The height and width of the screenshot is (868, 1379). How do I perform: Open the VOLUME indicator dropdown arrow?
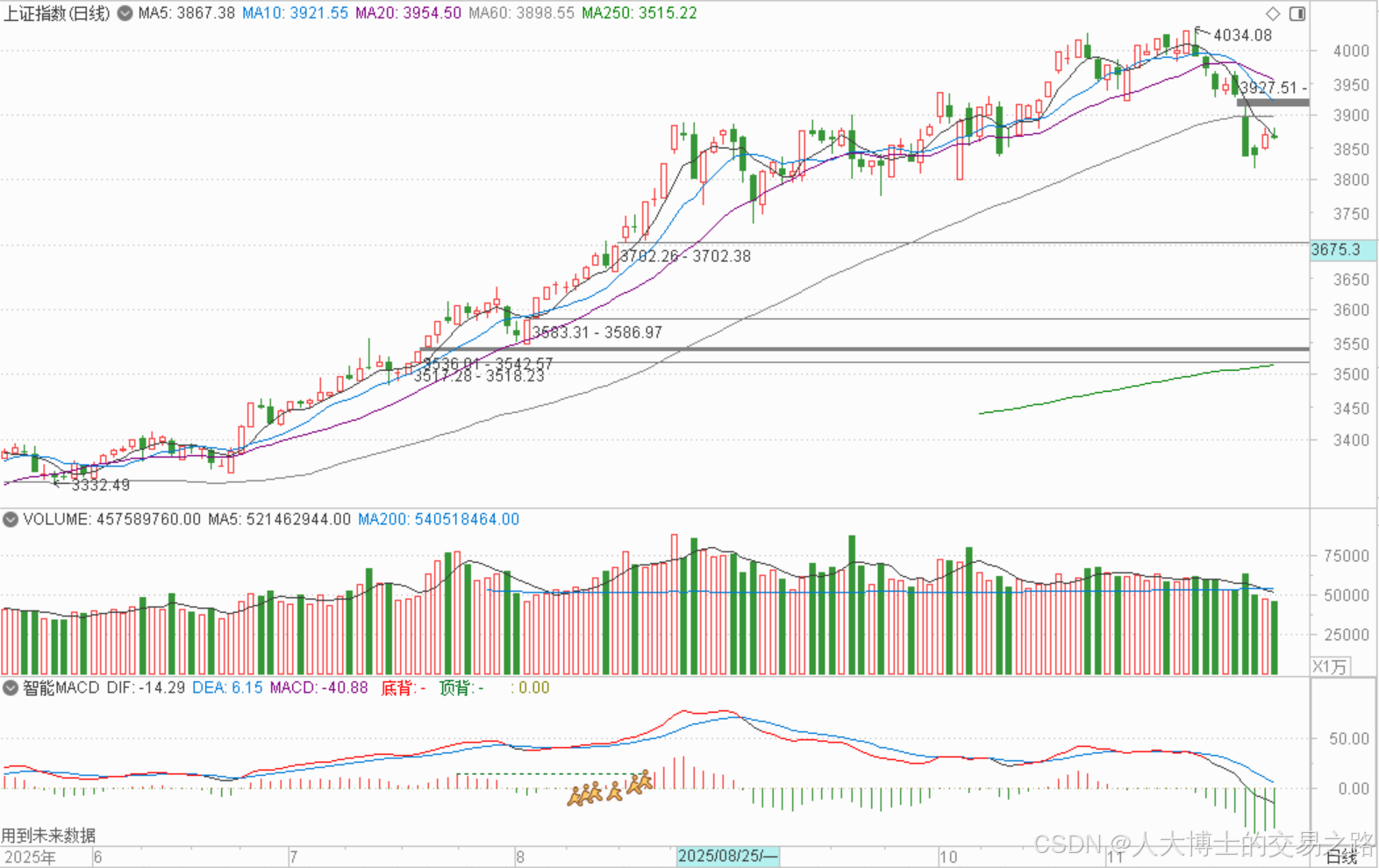pos(11,519)
